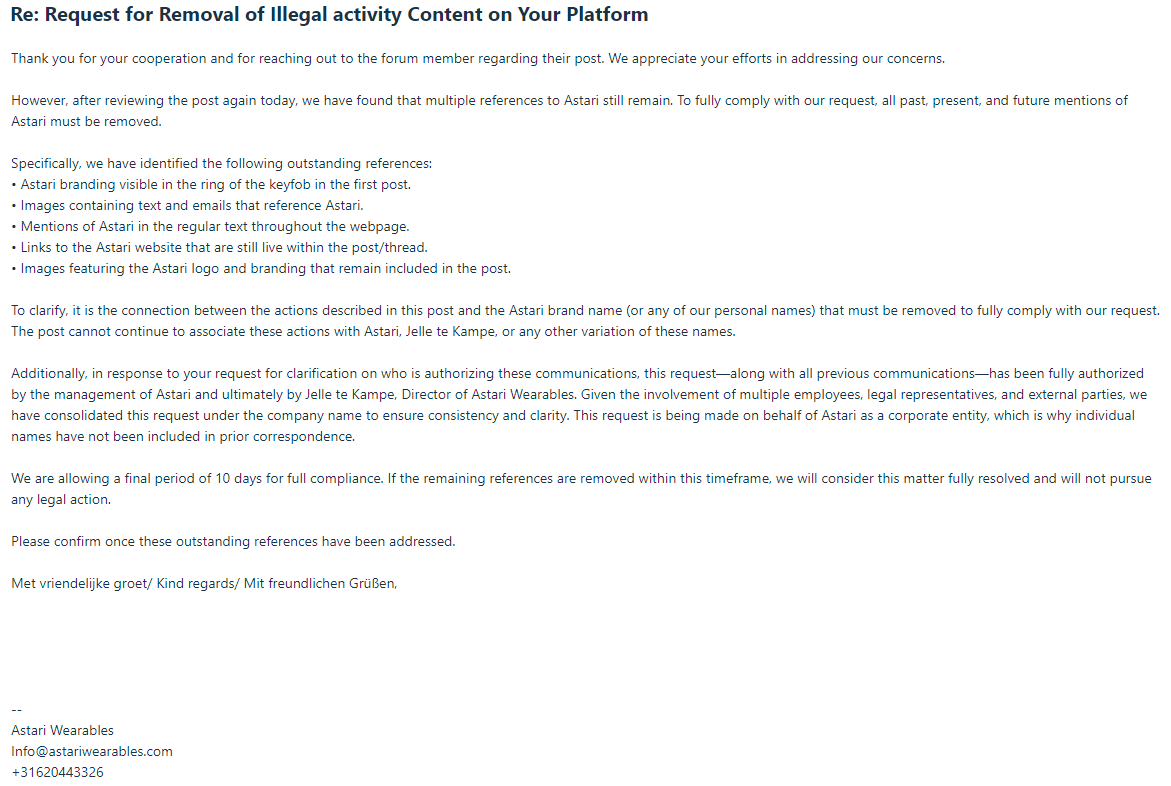The image size is (1171, 786).
Task: Click the 'Please confirm once' sentence
Action: click(x=233, y=541)
